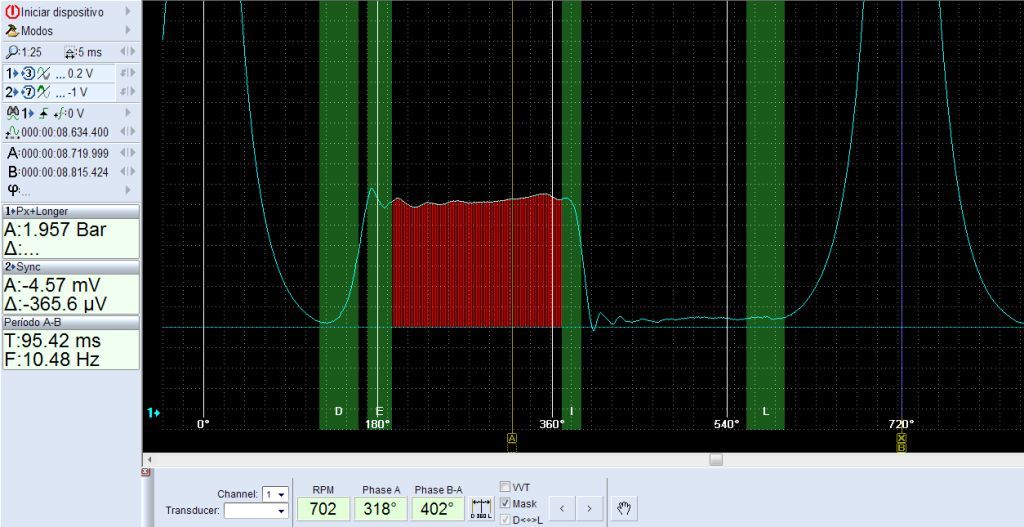Click the next cycle arrow button
Image resolution: width=1024 pixels, height=527 pixels.
tap(589, 509)
